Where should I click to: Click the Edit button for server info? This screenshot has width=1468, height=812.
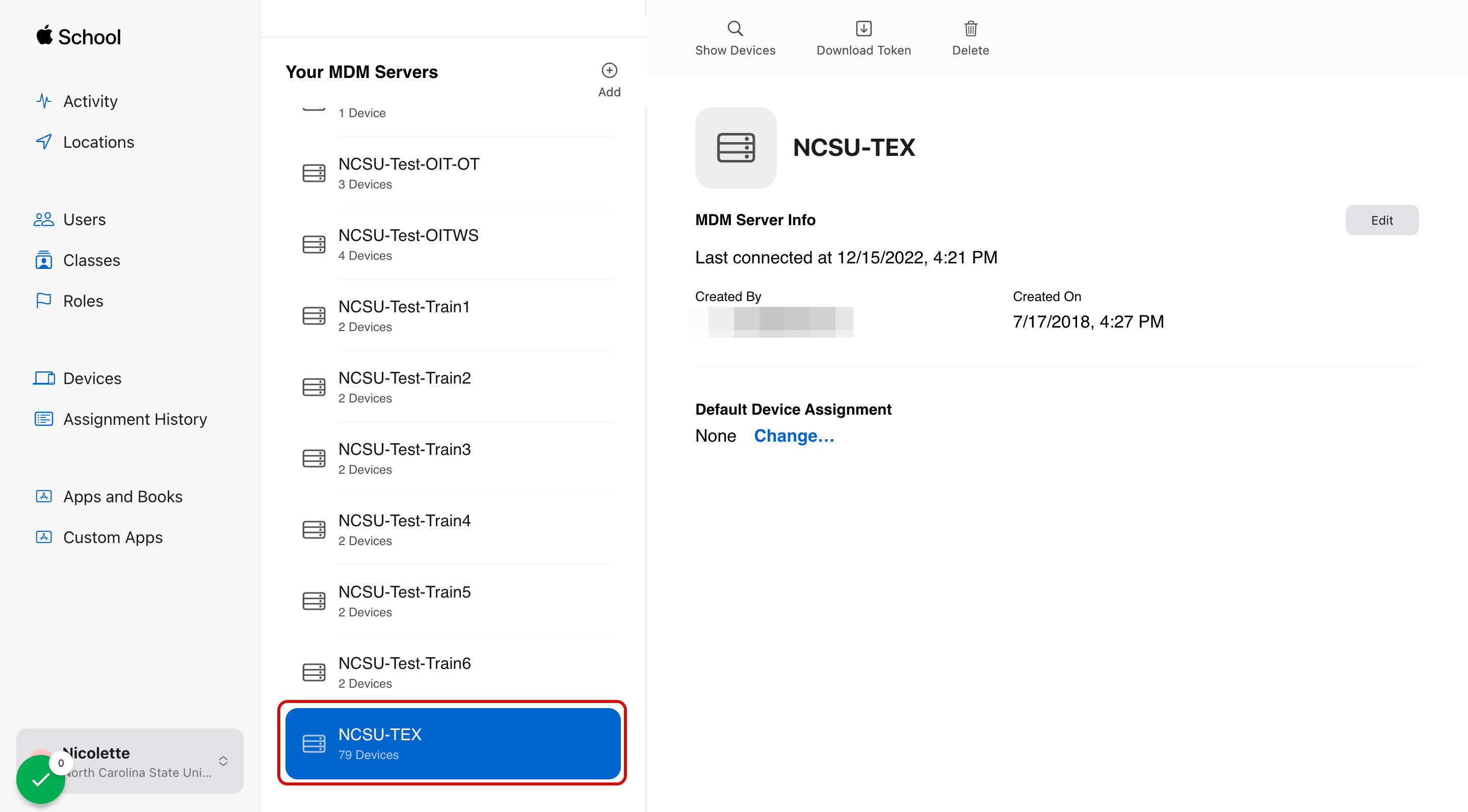click(x=1381, y=220)
